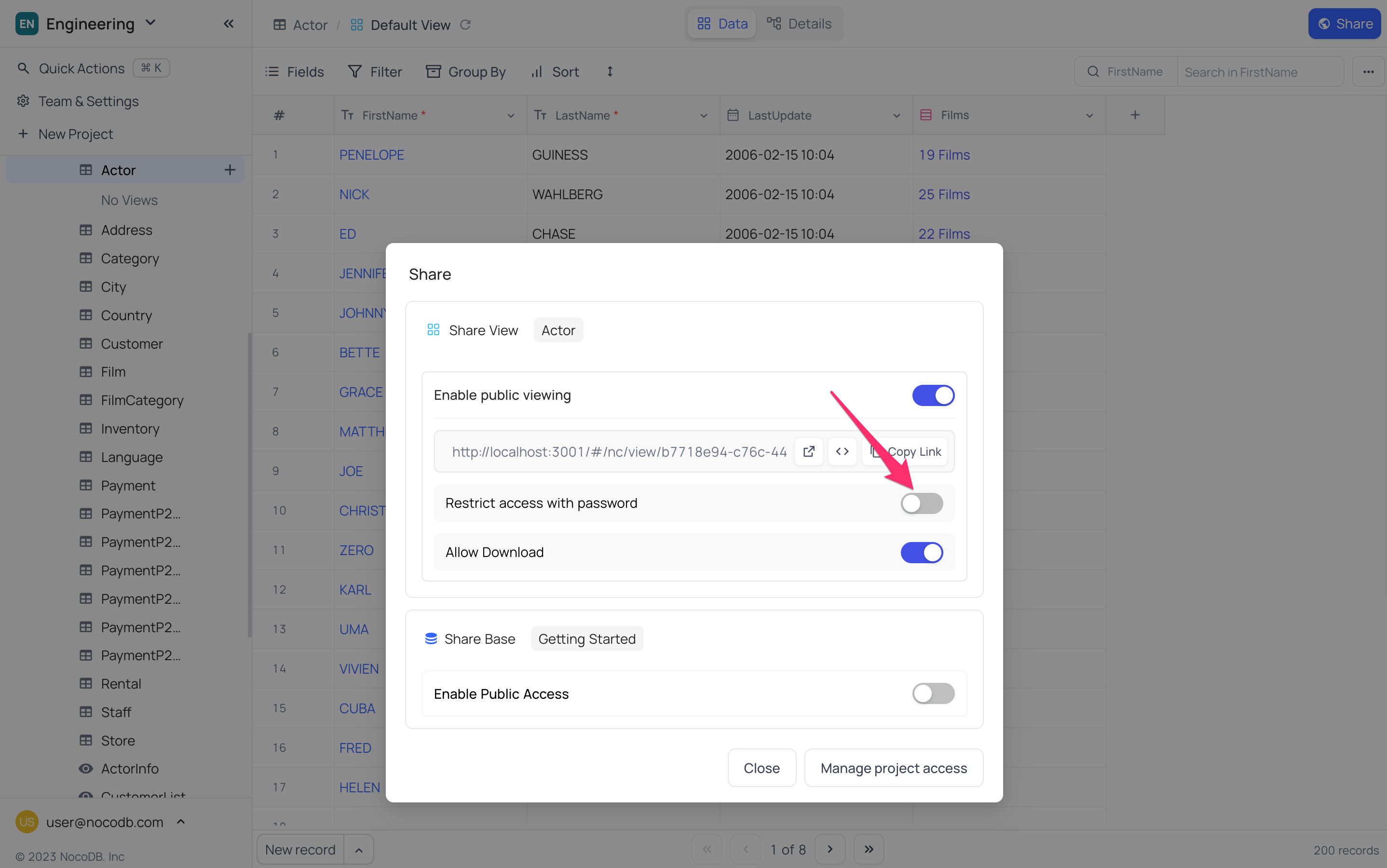Screen dimensions: 1387x868
Task: Click the open external link icon
Action: pos(808,452)
